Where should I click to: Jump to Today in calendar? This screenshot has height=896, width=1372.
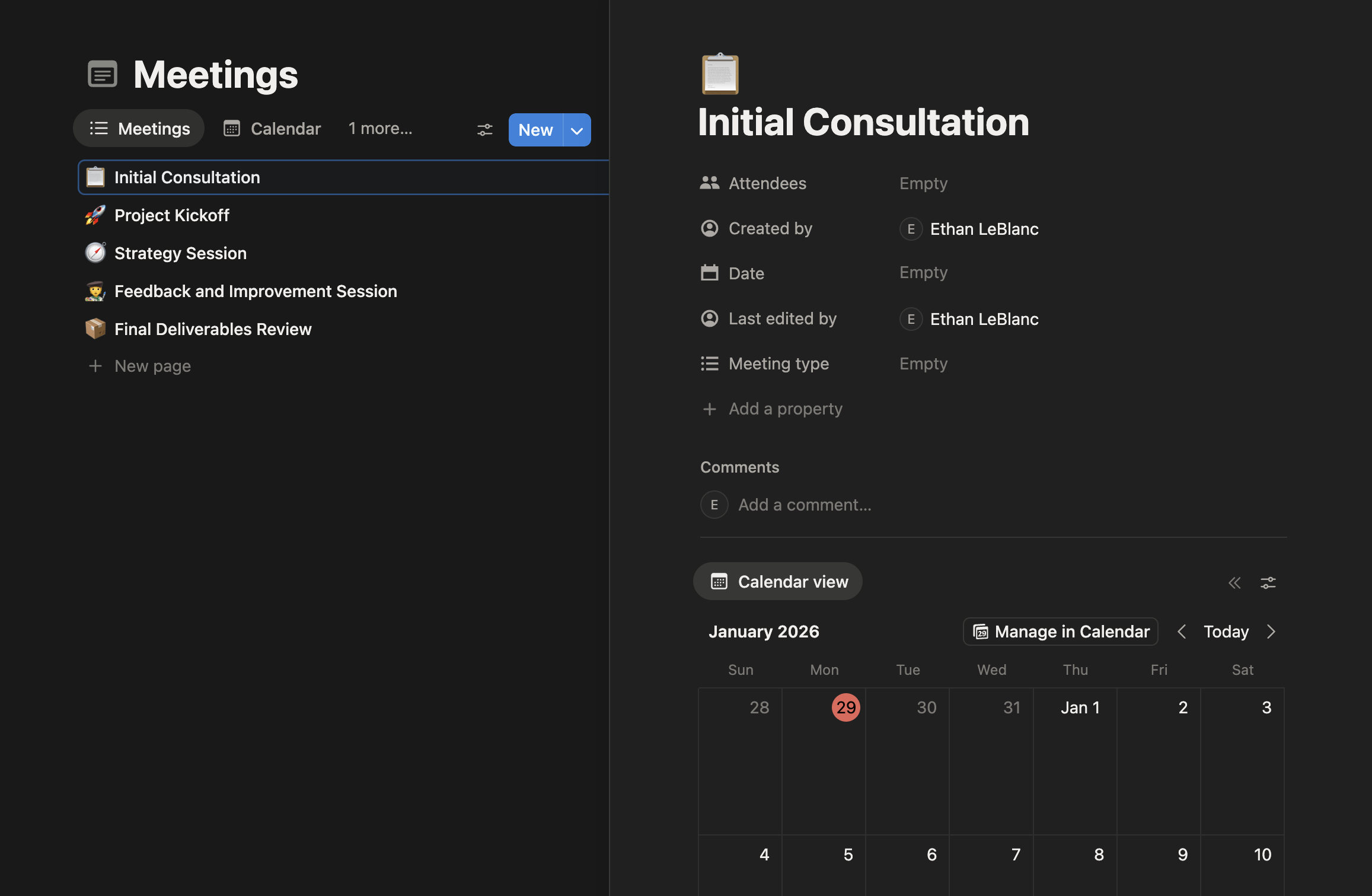(x=1226, y=632)
